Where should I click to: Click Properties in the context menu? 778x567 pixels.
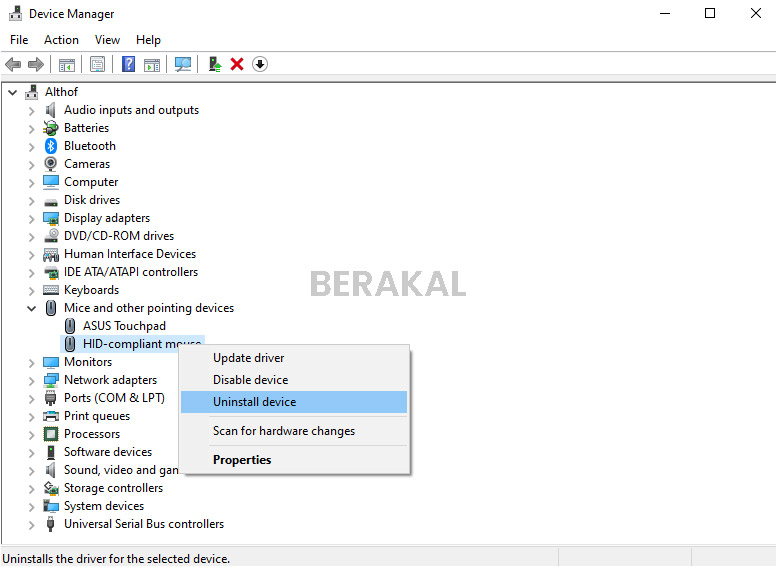coord(242,460)
